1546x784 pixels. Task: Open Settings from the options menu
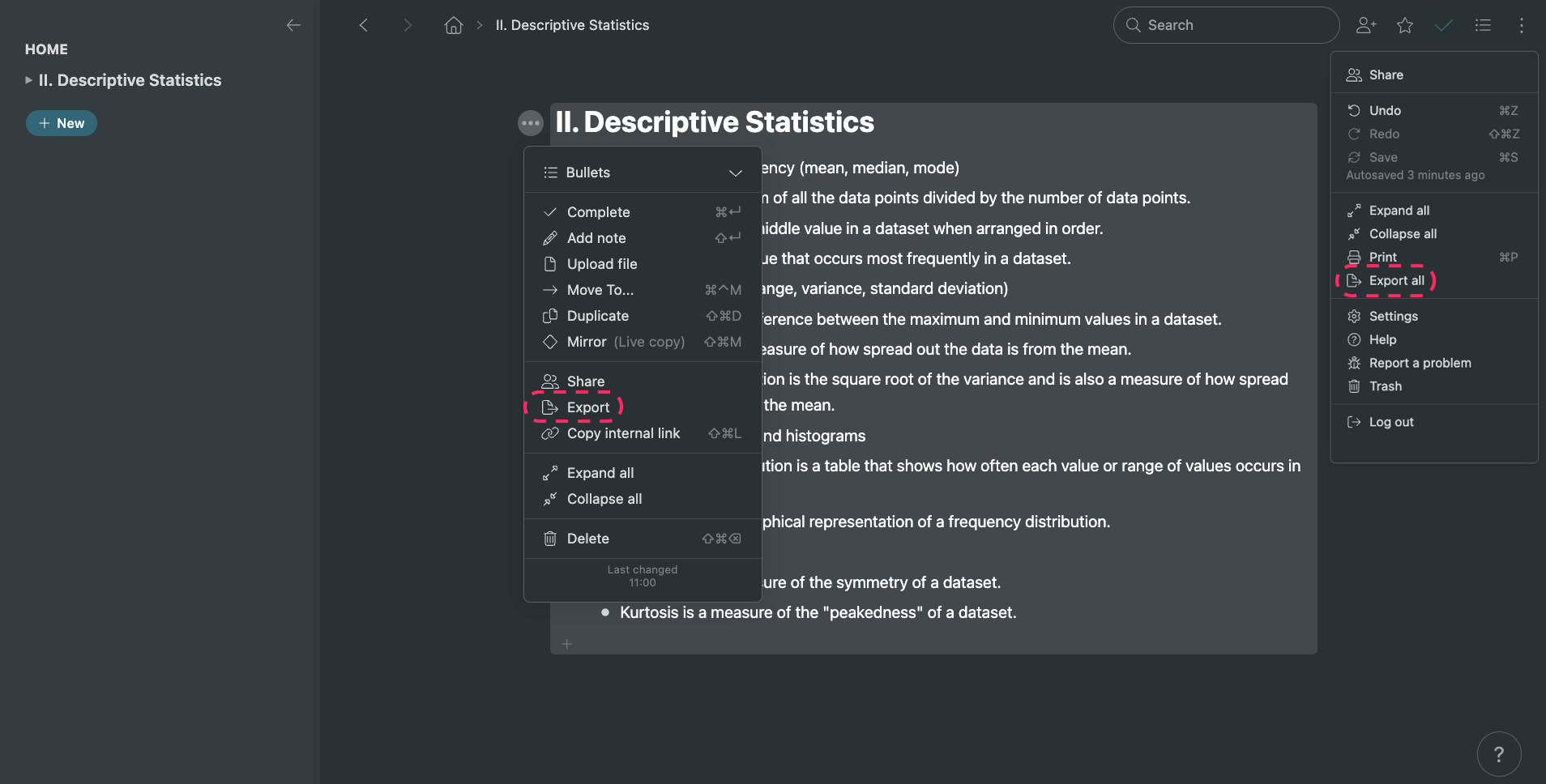(x=1393, y=316)
